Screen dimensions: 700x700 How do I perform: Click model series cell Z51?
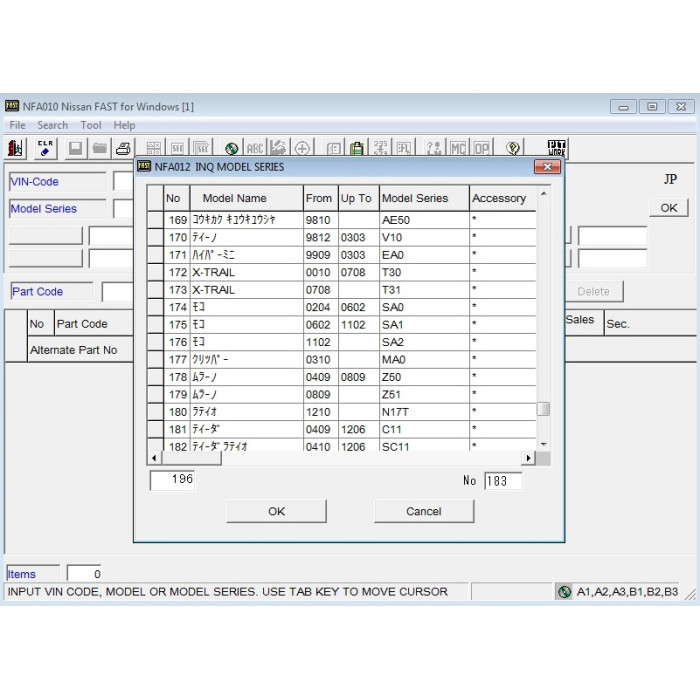tap(424, 394)
